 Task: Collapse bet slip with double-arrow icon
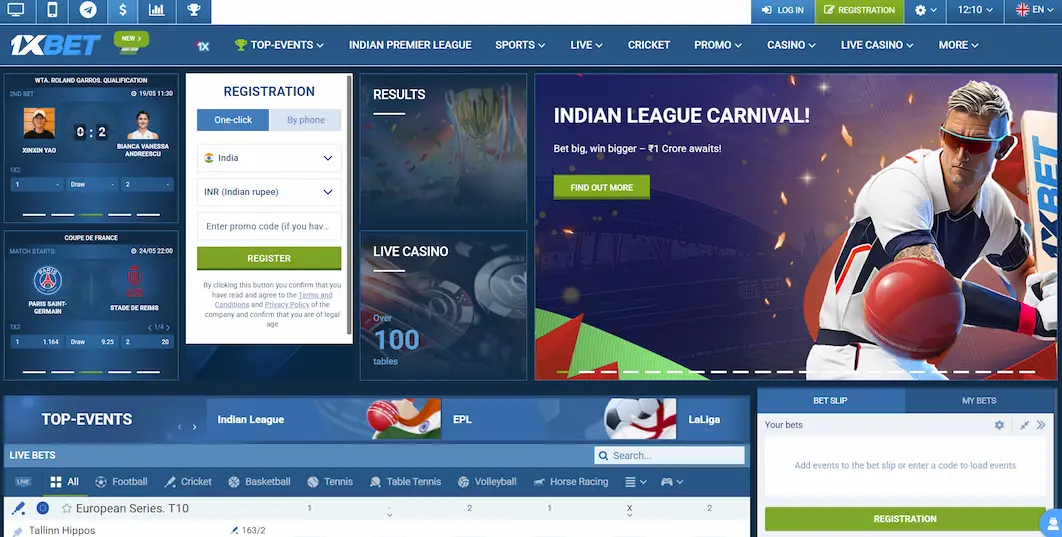1041,425
